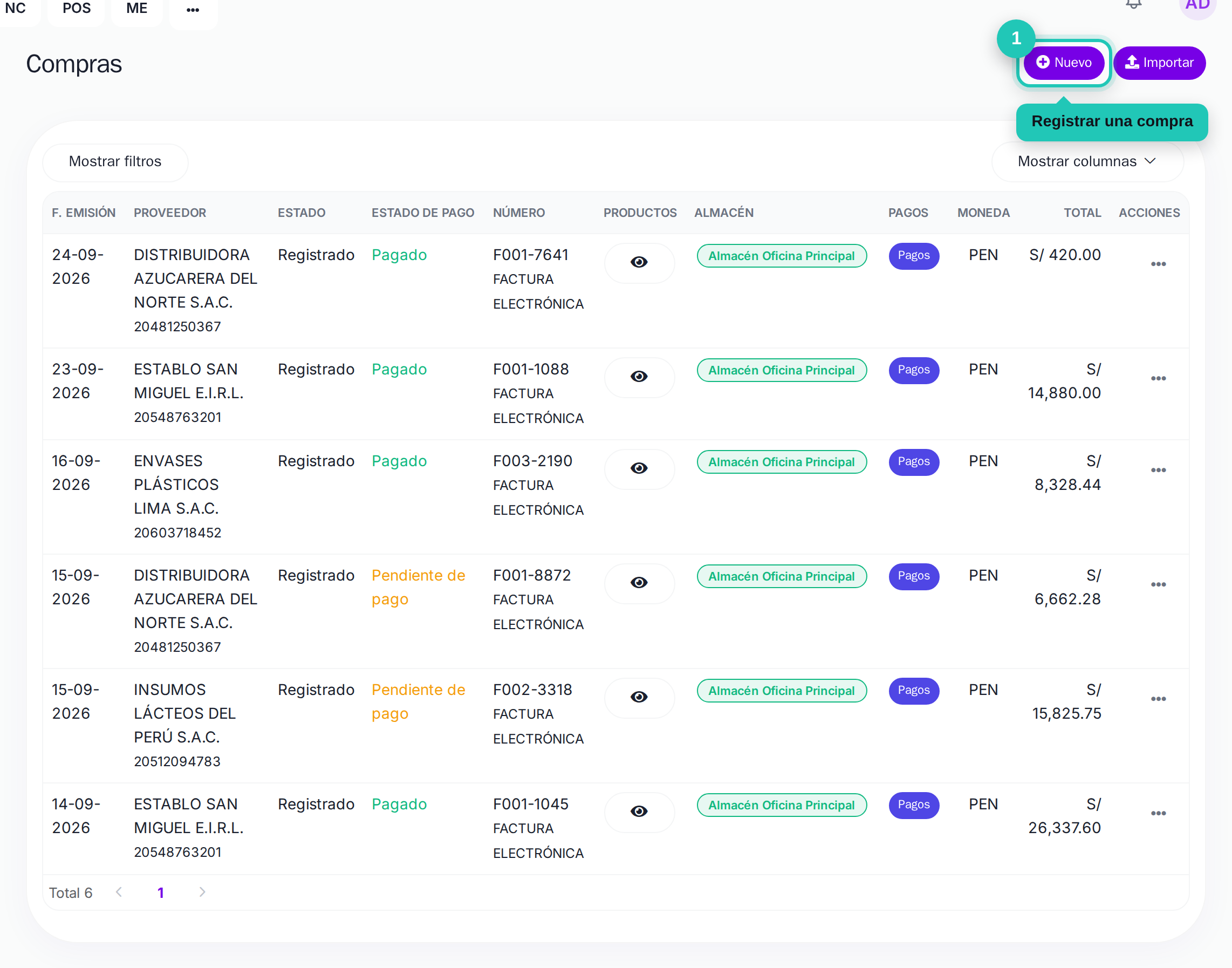Open the POS shortcut tab
Viewport: 1232px width, 968px height.
coord(77,9)
